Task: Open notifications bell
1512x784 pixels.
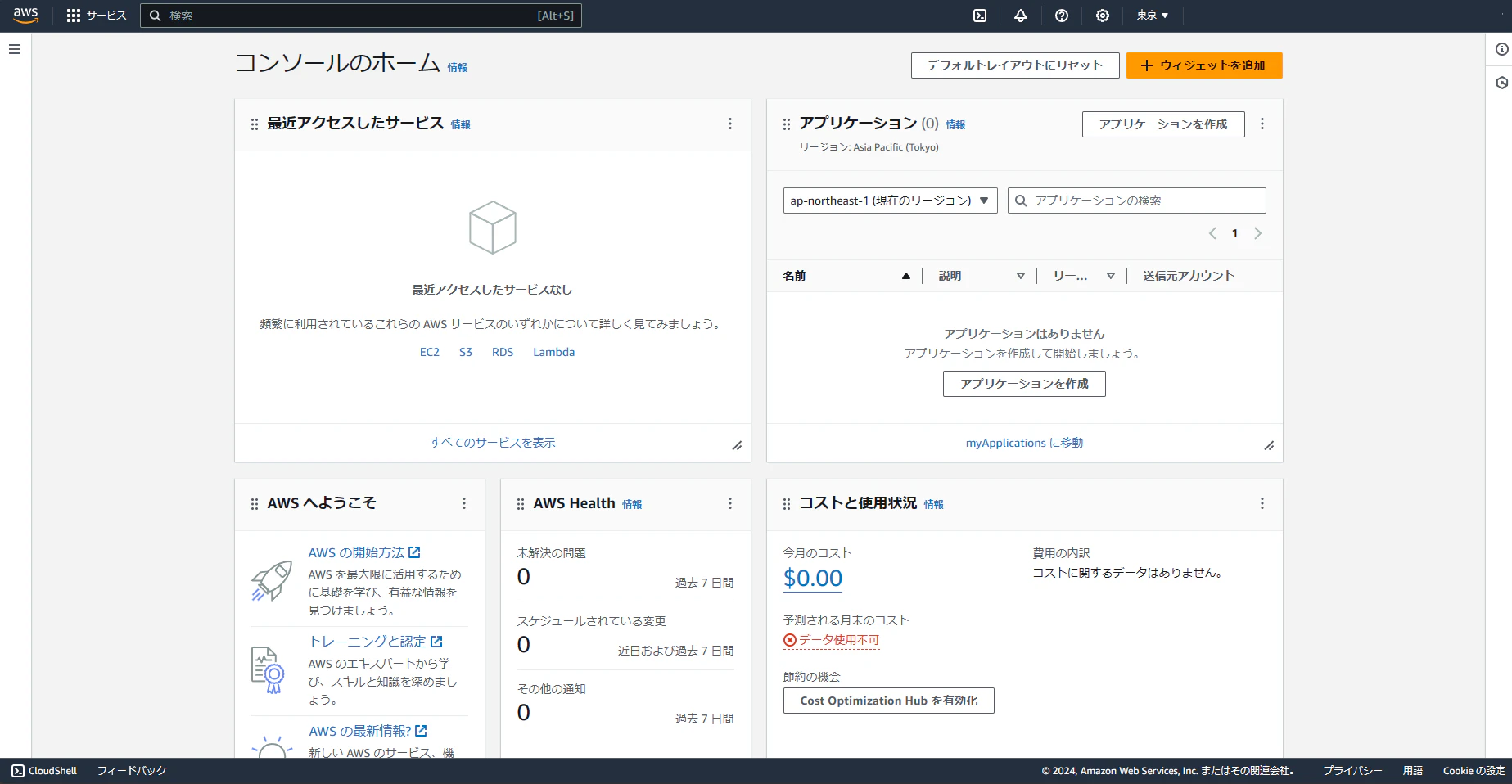Action: (1021, 16)
